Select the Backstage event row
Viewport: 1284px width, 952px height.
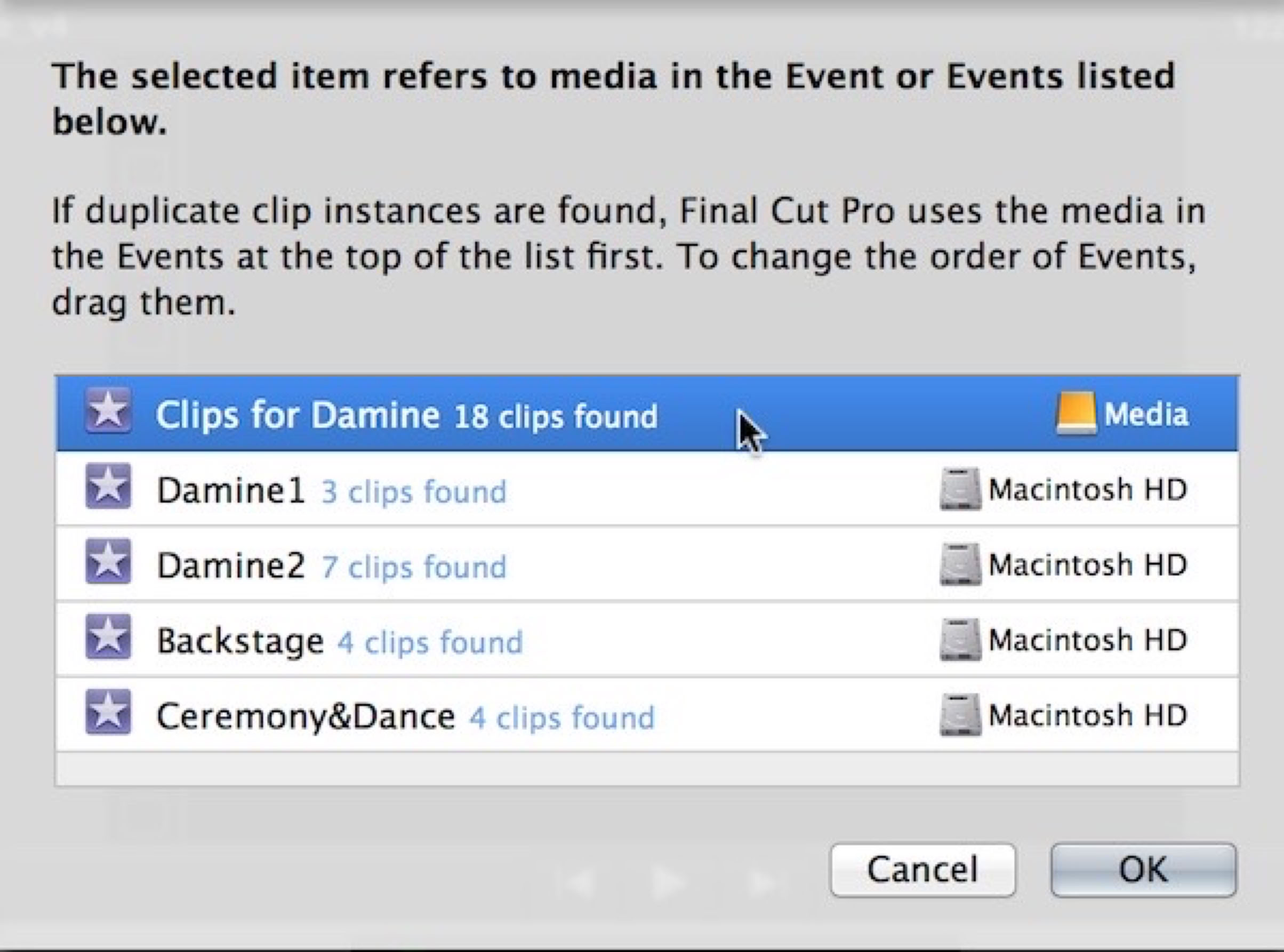click(x=240, y=641)
